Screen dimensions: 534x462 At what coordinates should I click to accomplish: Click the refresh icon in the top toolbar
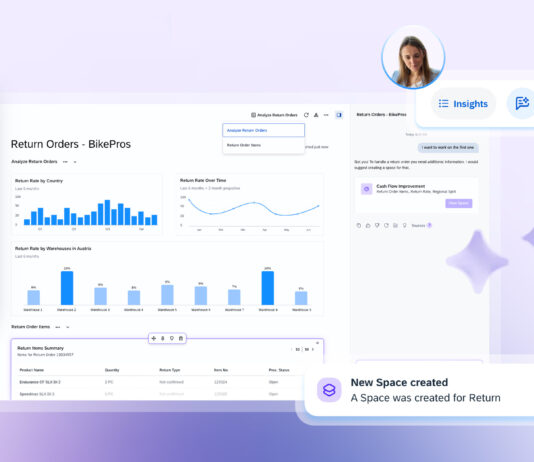306,115
